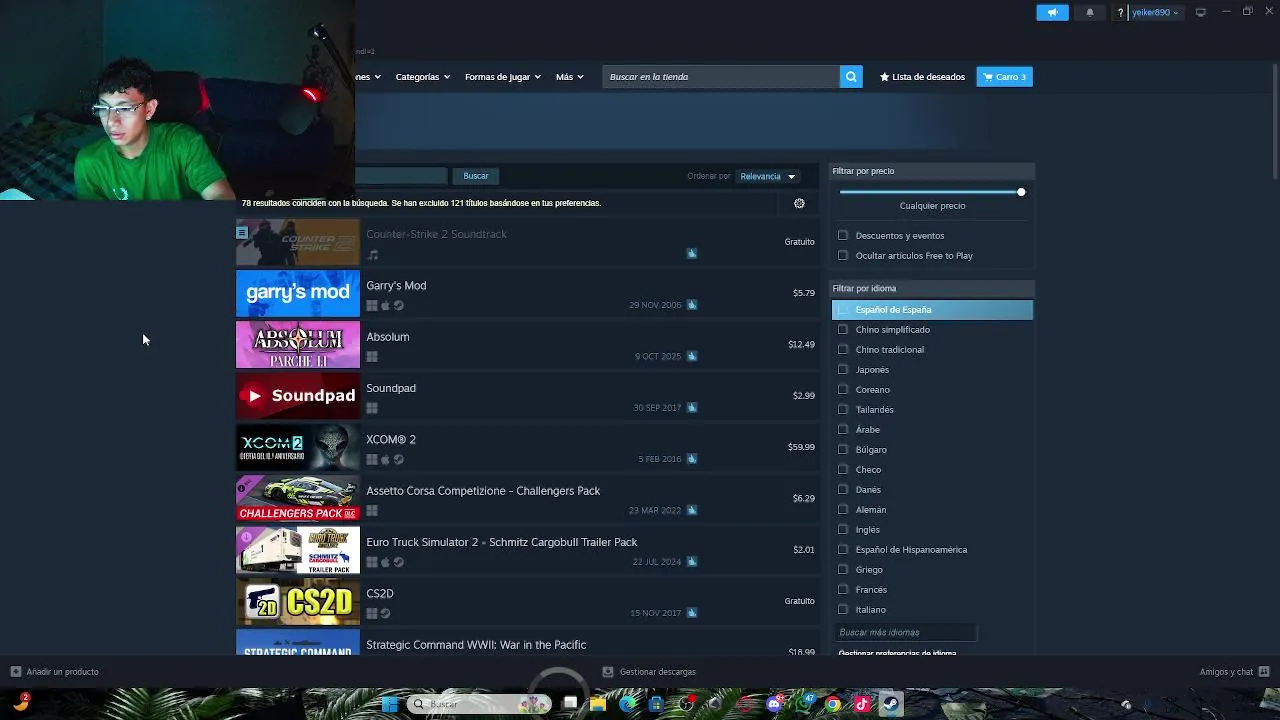Screen dimensions: 1280x720
Task: Click Buscar más idiomas input field
Action: (905, 632)
